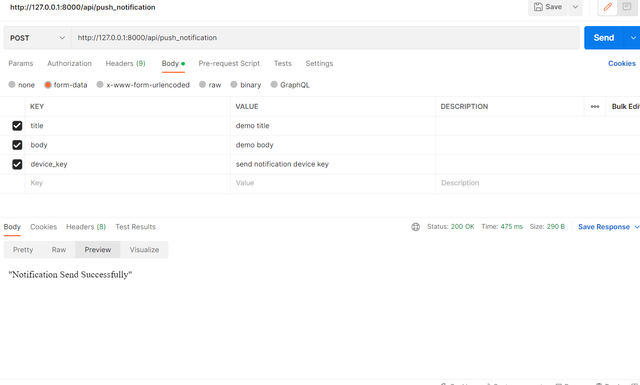640x385 pixels.
Task: Uncheck the title row checkbox
Action: tap(17, 126)
